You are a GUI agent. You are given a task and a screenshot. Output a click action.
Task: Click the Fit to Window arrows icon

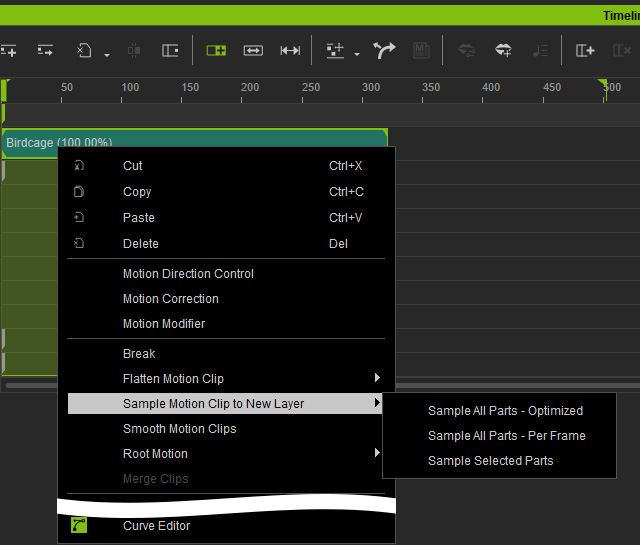click(x=290, y=51)
